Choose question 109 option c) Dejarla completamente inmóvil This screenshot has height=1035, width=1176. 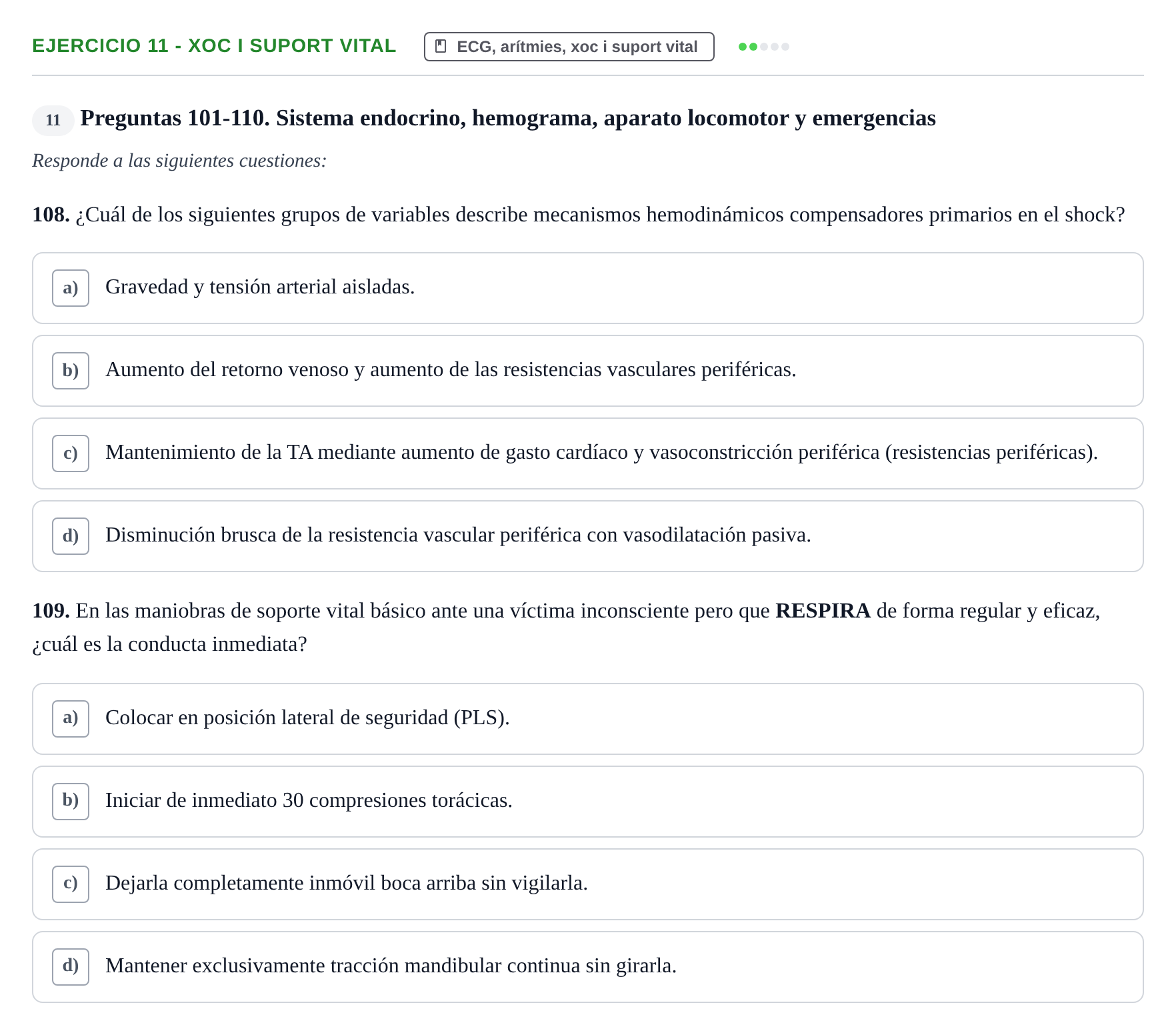point(587,884)
